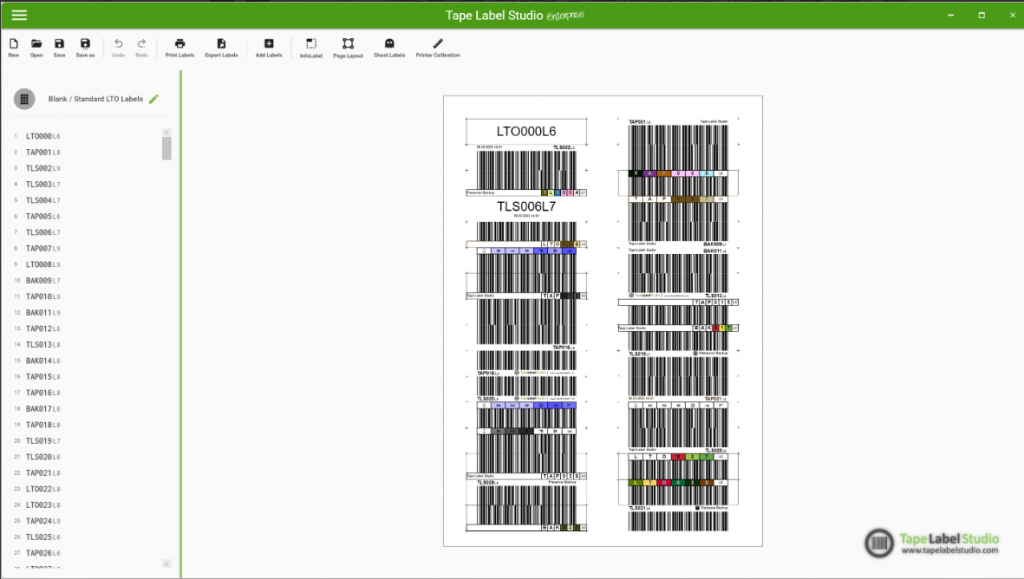Select label BAK009 L7 in the list
The height and width of the screenshot is (579, 1024).
[43, 281]
